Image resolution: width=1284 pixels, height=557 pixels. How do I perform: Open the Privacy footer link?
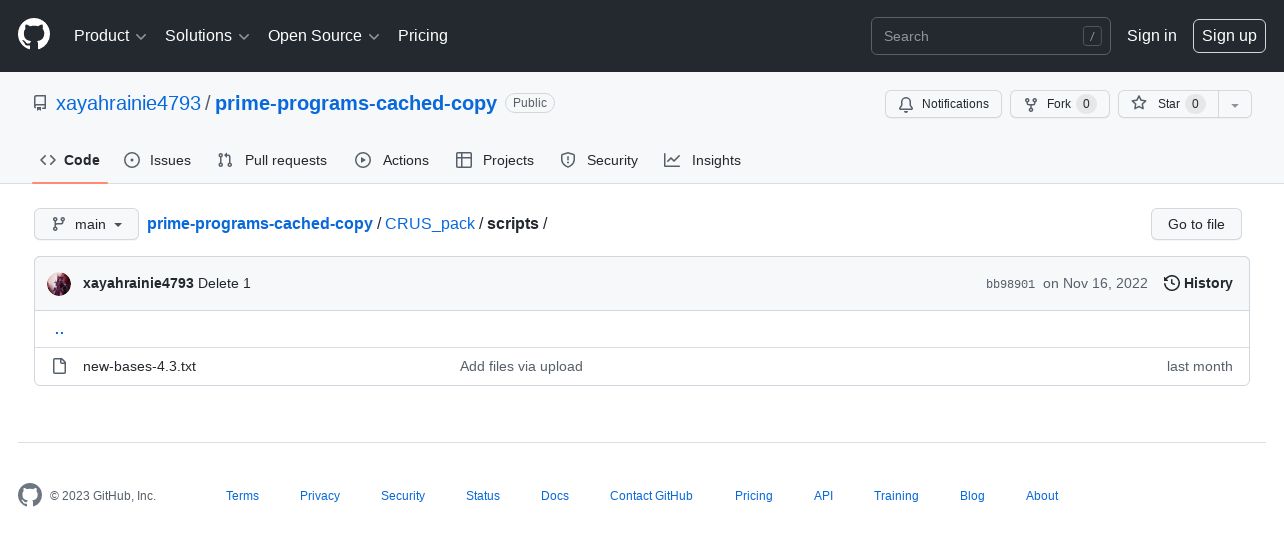(x=320, y=496)
